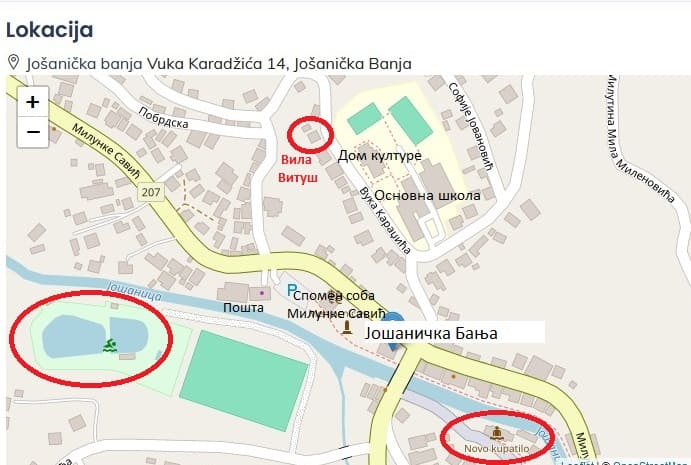Viewport: 691px width, 465px height.
Task: Click the large green sports field
Action: tap(244, 380)
